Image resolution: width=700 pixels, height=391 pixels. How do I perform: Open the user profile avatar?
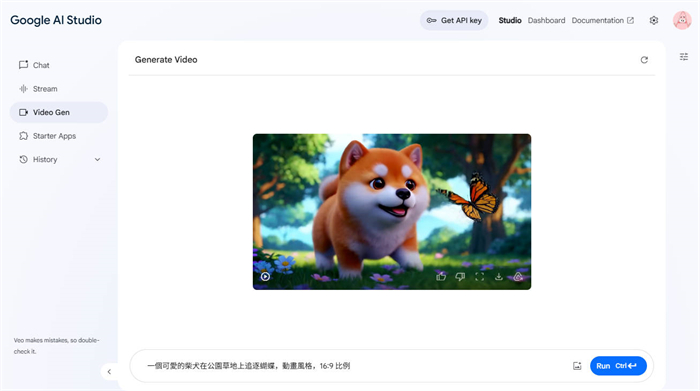[x=682, y=21]
